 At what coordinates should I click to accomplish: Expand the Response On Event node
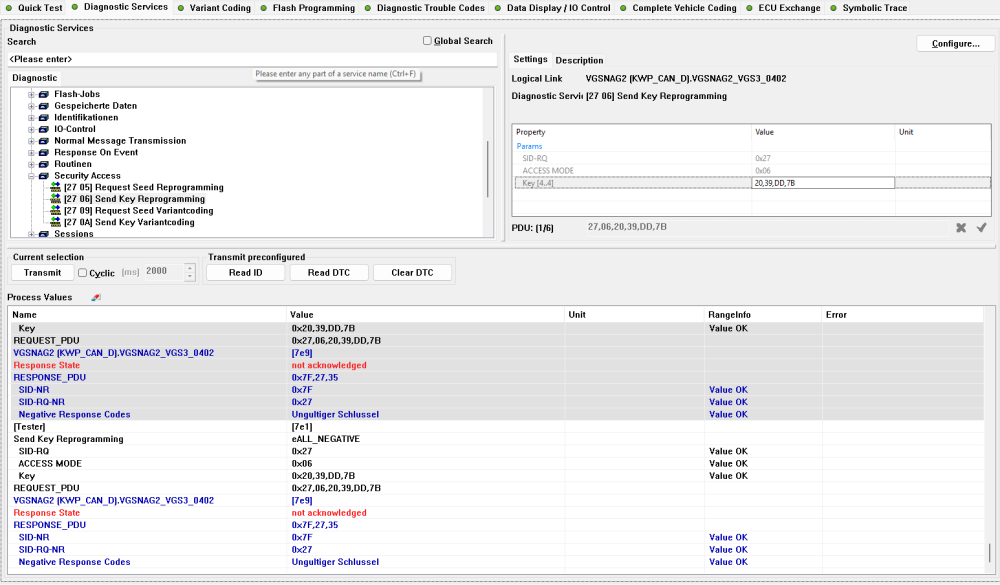31,152
